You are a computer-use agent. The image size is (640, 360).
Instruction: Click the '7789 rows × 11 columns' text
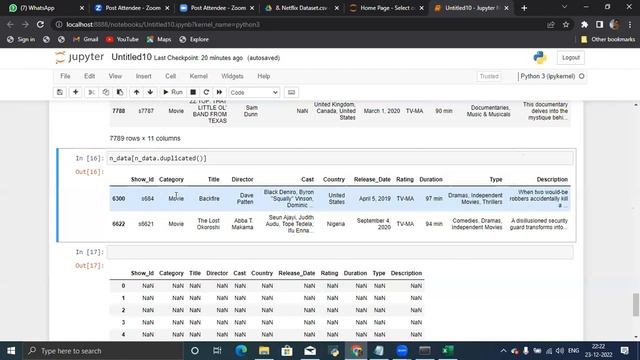145,138
